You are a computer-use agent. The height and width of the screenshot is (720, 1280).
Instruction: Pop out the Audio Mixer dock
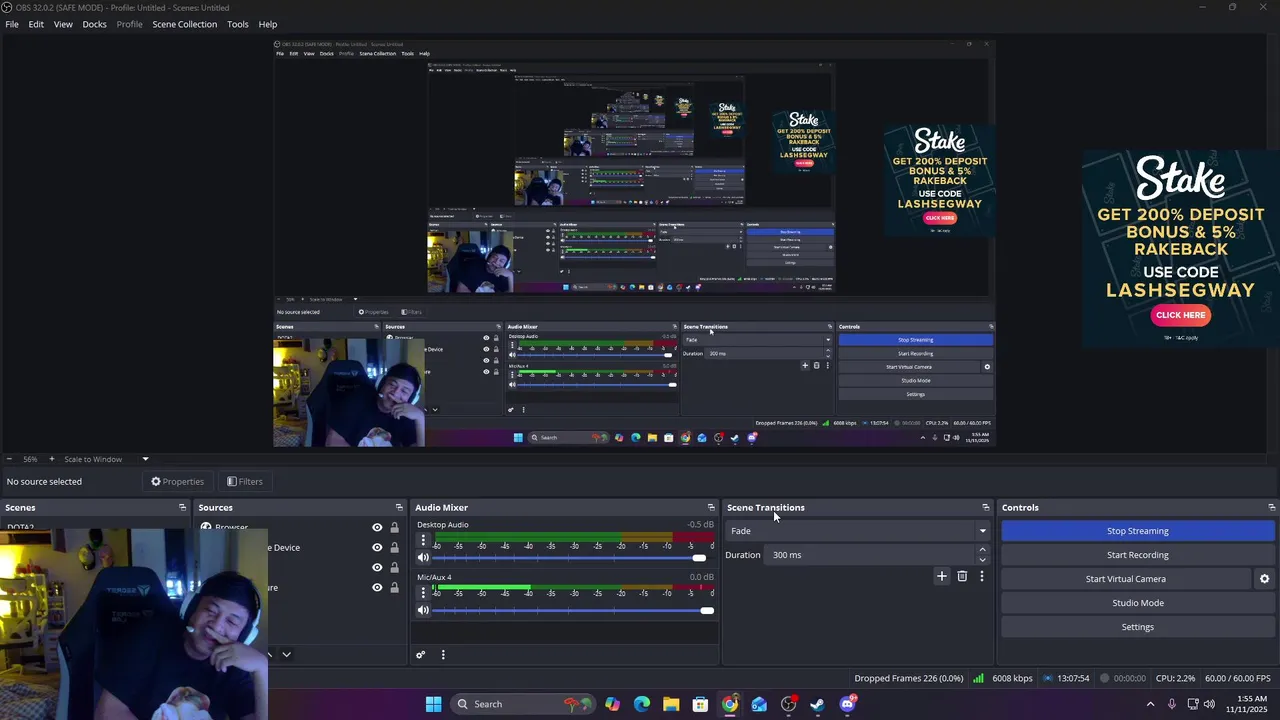711,507
